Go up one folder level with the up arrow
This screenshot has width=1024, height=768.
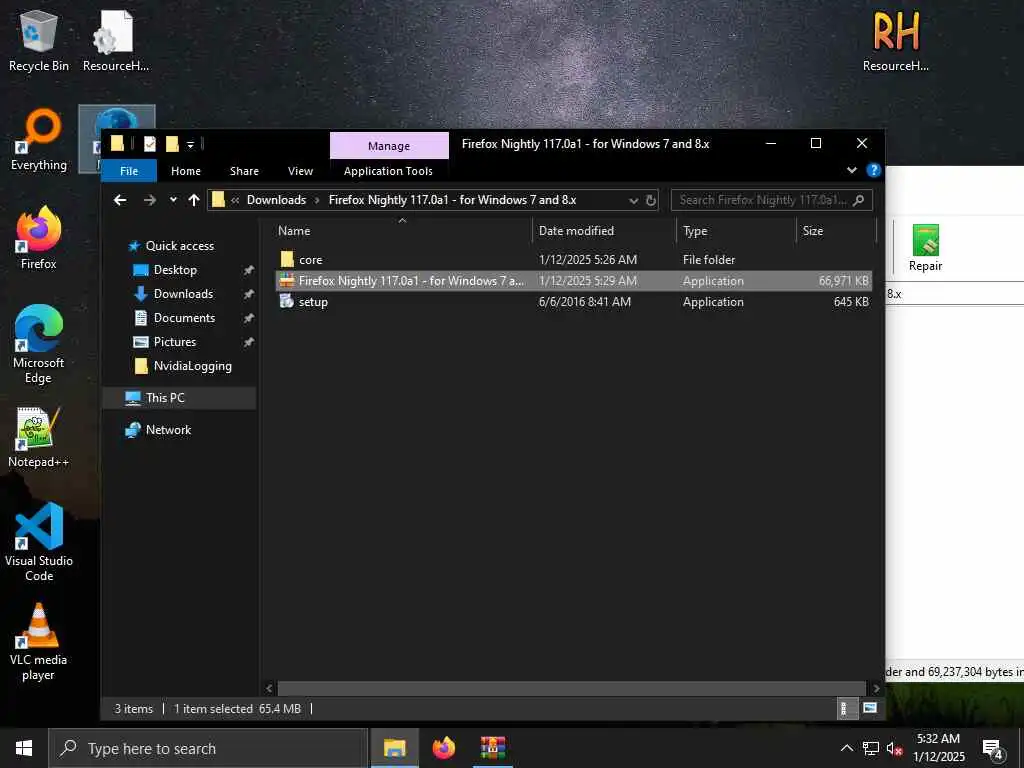[194, 200]
